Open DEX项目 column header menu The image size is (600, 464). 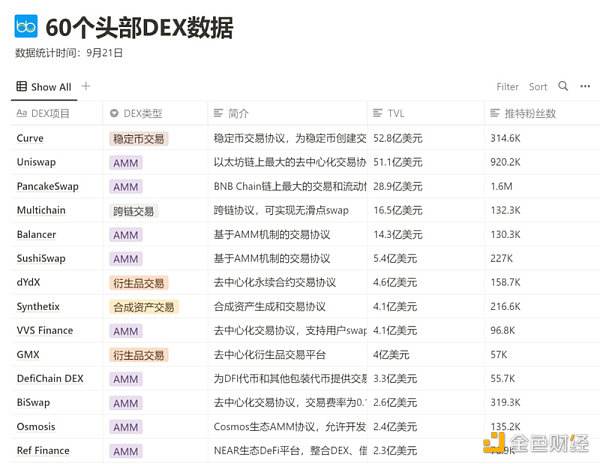pyautogui.click(x=57, y=113)
